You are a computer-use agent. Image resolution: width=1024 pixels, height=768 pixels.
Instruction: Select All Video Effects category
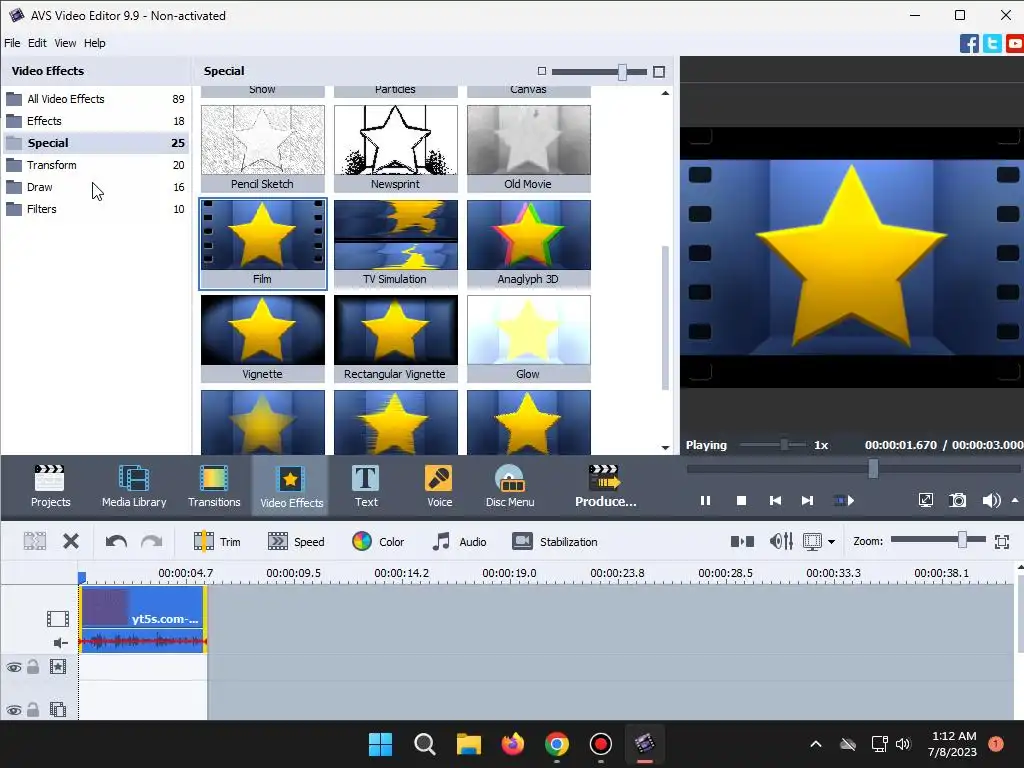coord(96,99)
